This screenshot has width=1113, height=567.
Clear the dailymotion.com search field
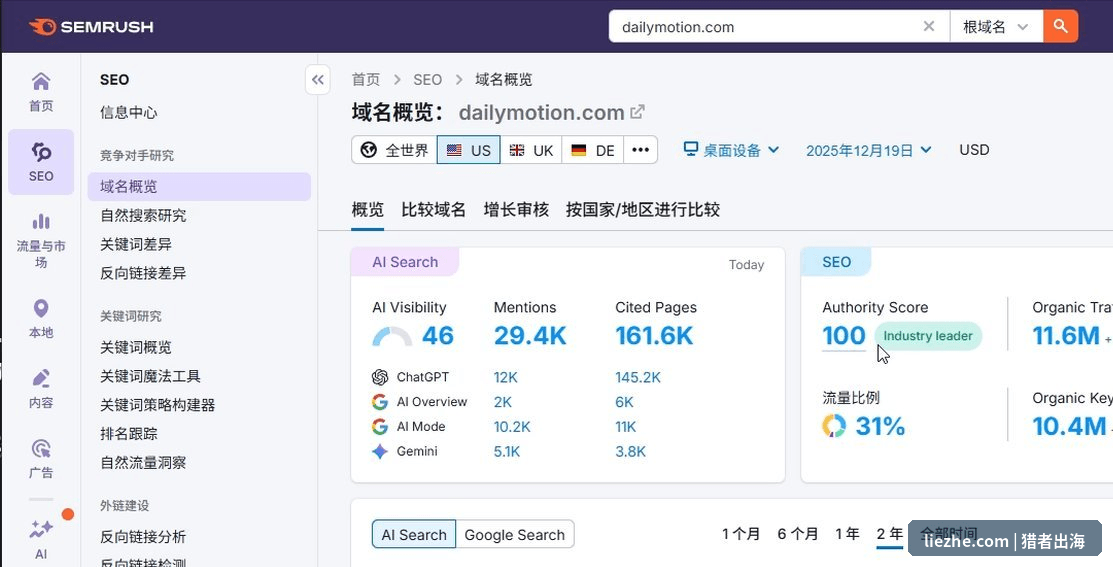coord(928,26)
